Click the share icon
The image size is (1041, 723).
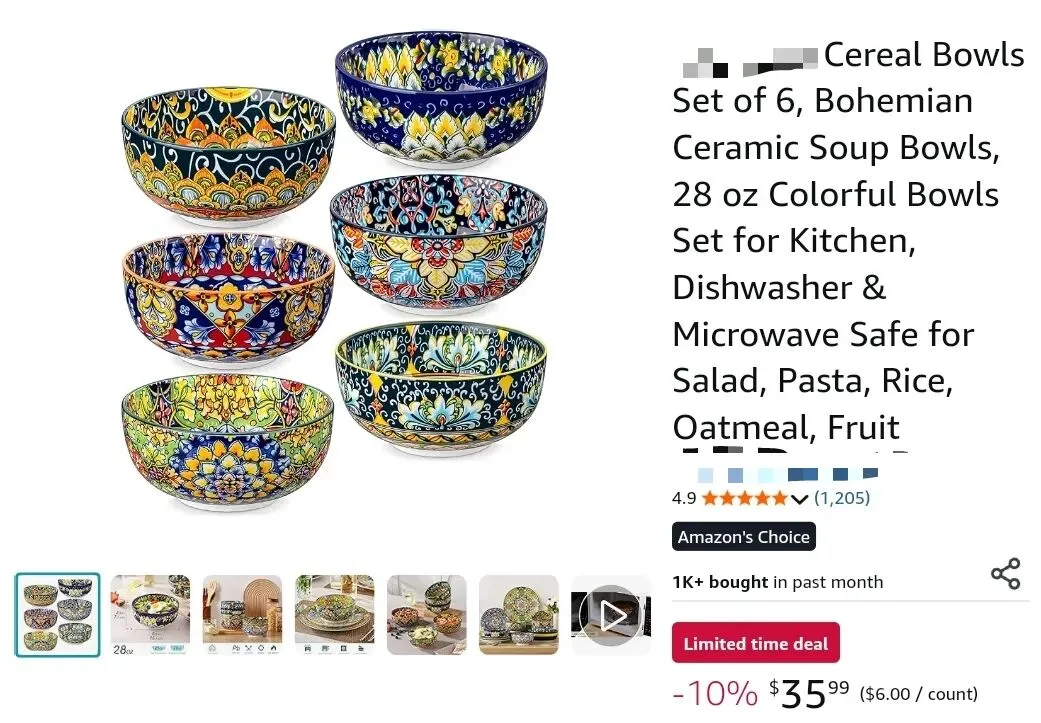(x=1005, y=574)
